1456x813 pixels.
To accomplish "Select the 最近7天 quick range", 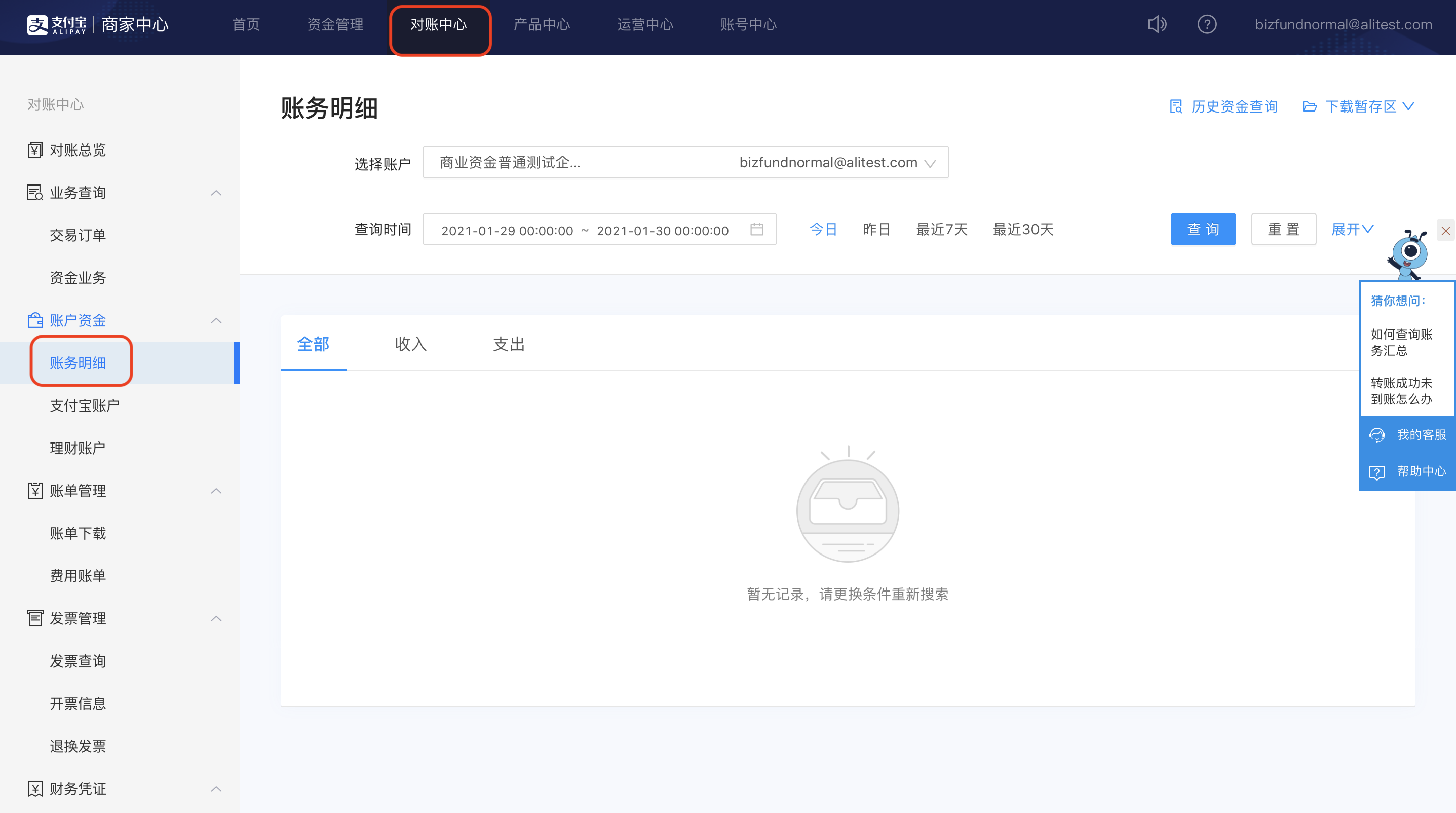I will [x=942, y=229].
